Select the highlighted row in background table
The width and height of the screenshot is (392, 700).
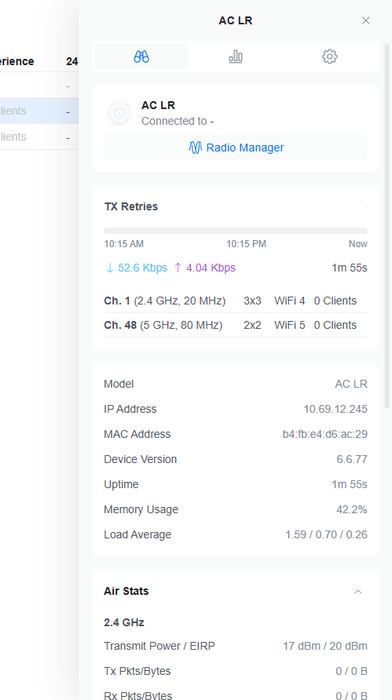[39, 111]
